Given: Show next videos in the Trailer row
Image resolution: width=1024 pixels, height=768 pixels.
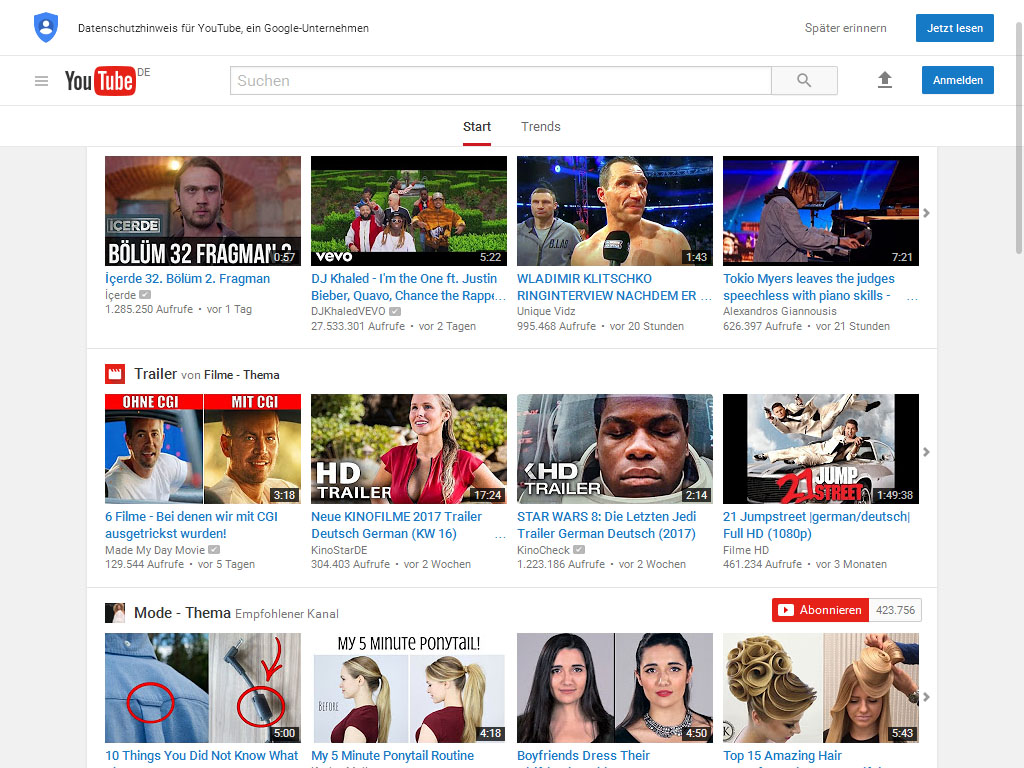Looking at the screenshot, I should click(926, 452).
